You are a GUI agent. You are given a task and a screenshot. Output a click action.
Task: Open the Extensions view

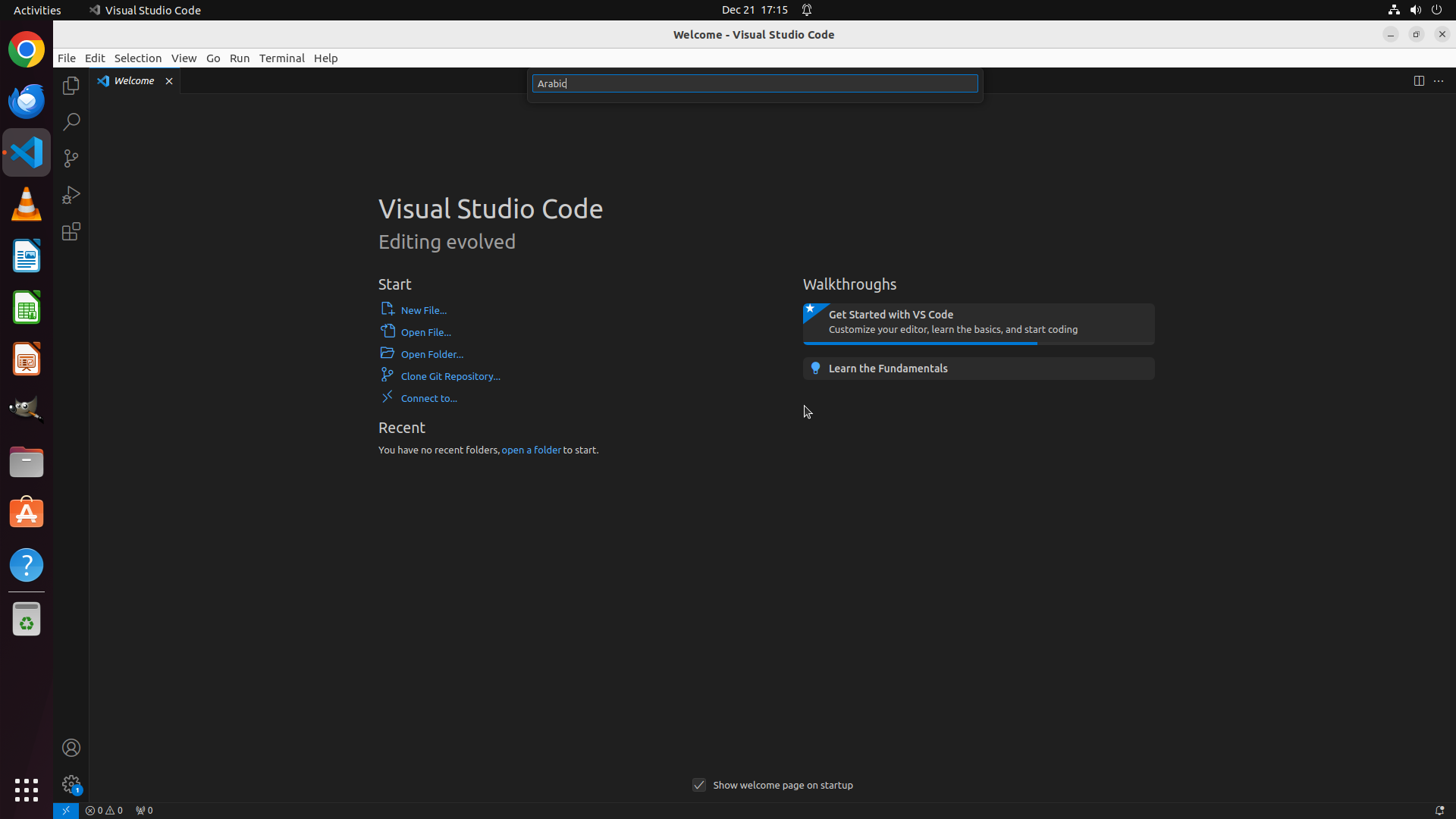point(71,231)
